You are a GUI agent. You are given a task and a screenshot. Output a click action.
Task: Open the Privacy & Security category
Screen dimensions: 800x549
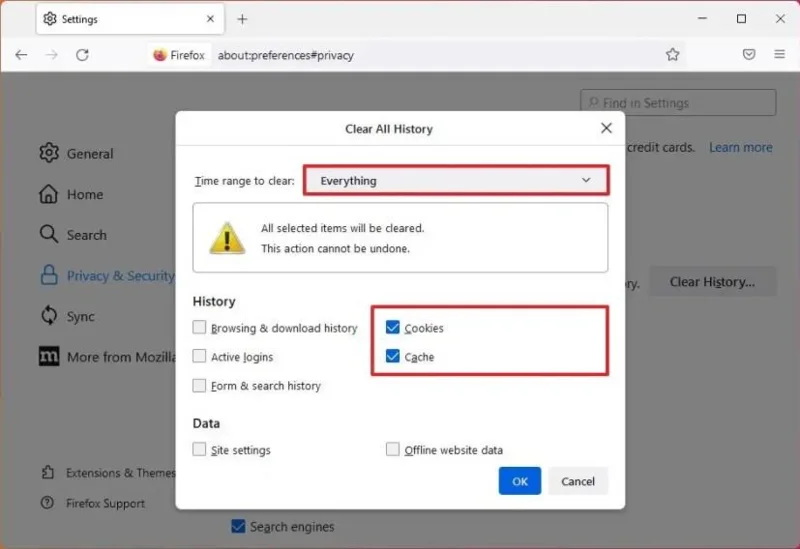pyautogui.click(x=107, y=276)
